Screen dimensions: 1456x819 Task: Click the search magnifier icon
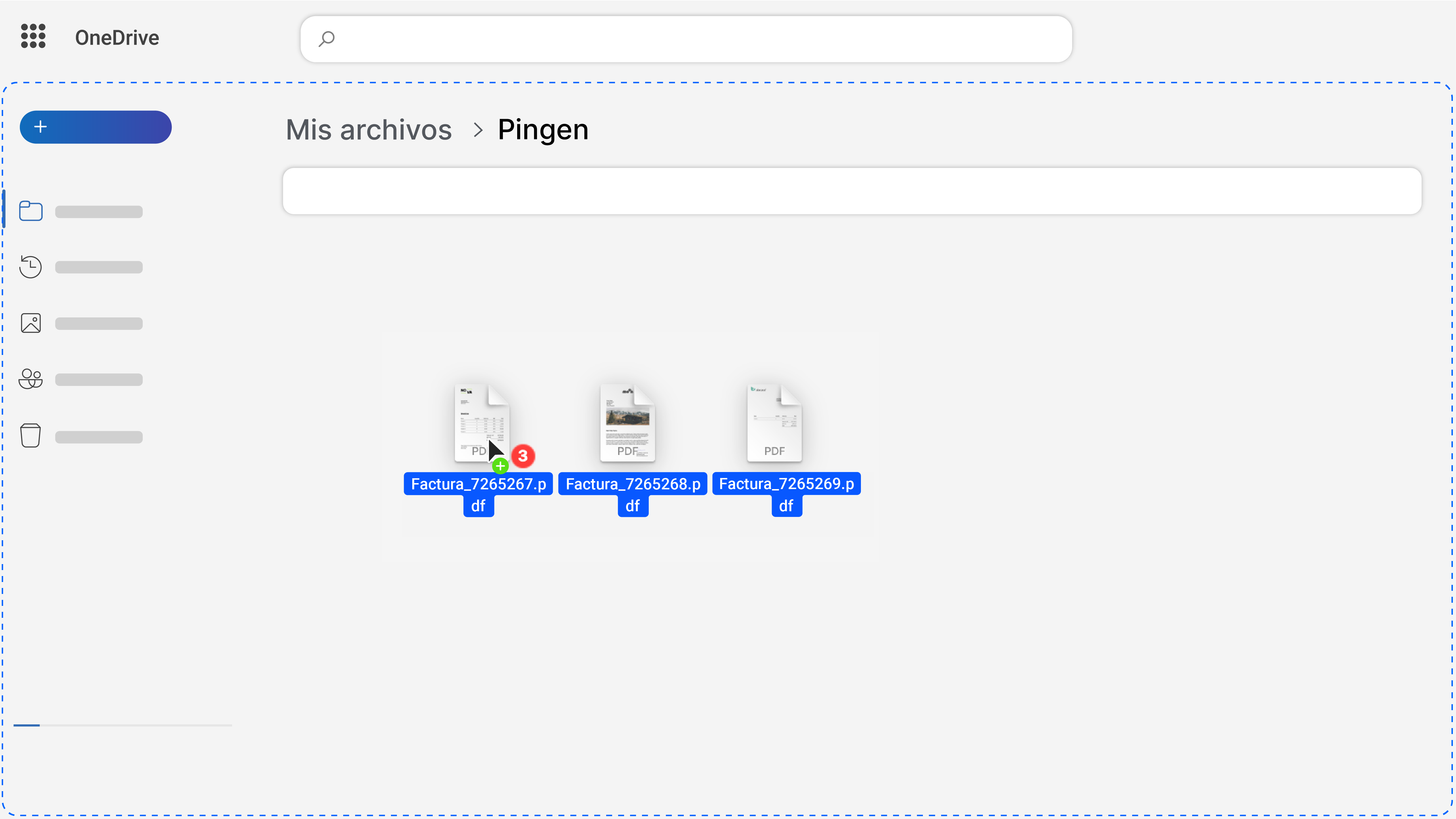pos(327,38)
